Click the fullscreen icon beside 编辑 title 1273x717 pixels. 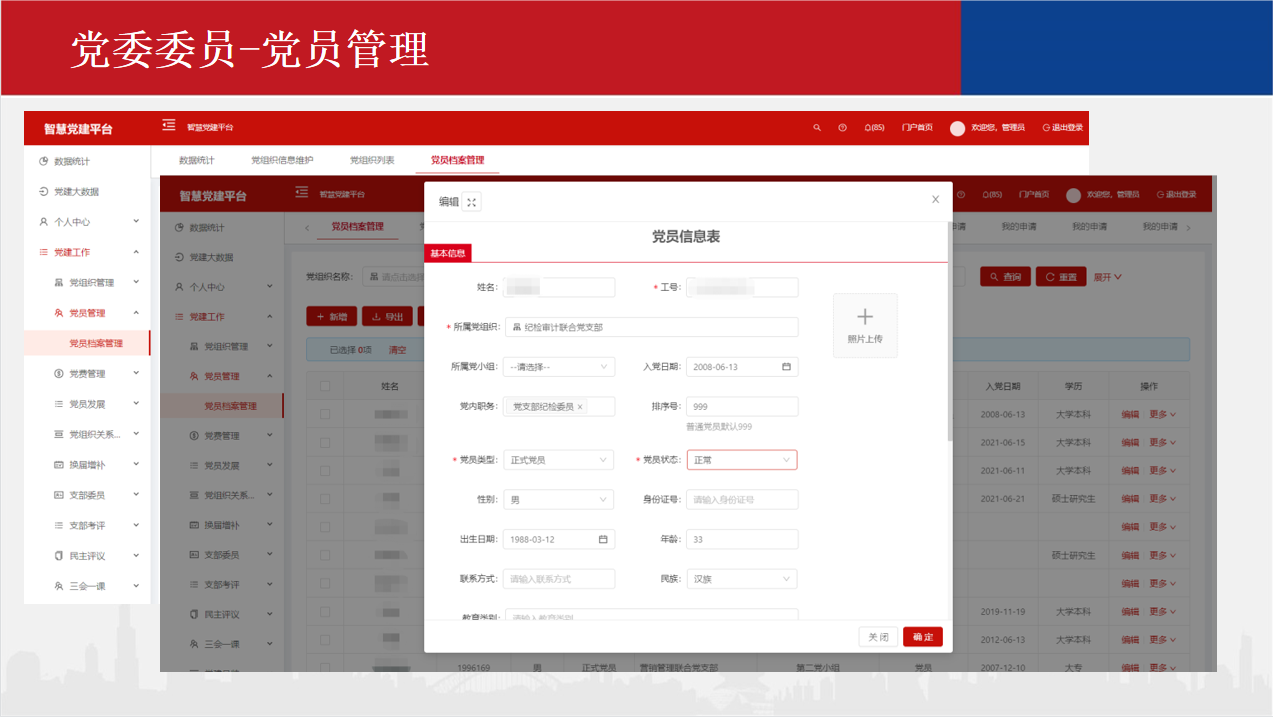pyautogui.click(x=472, y=202)
